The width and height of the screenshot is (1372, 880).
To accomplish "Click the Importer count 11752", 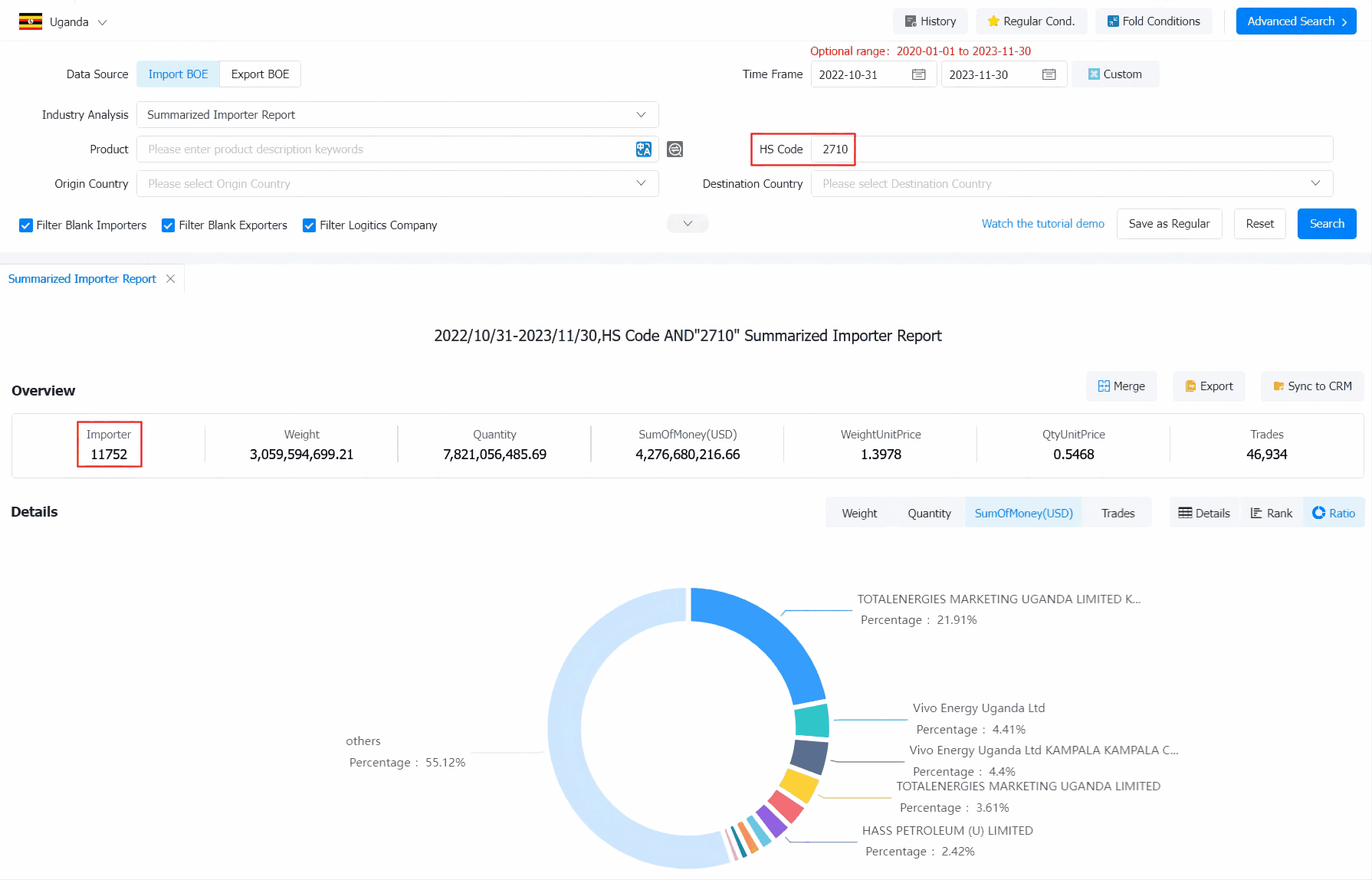I will click(x=109, y=455).
